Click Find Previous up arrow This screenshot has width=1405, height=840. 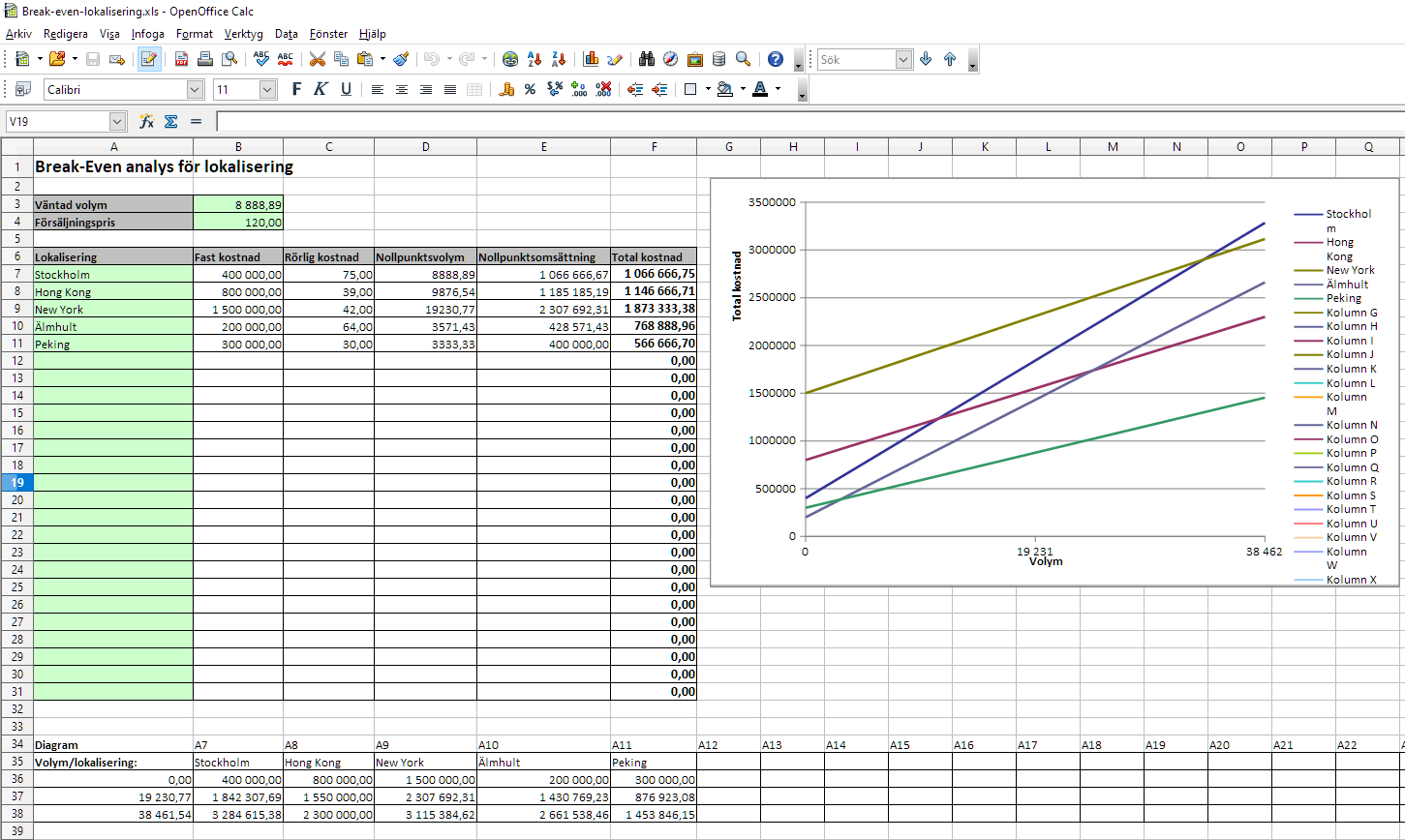[950, 59]
